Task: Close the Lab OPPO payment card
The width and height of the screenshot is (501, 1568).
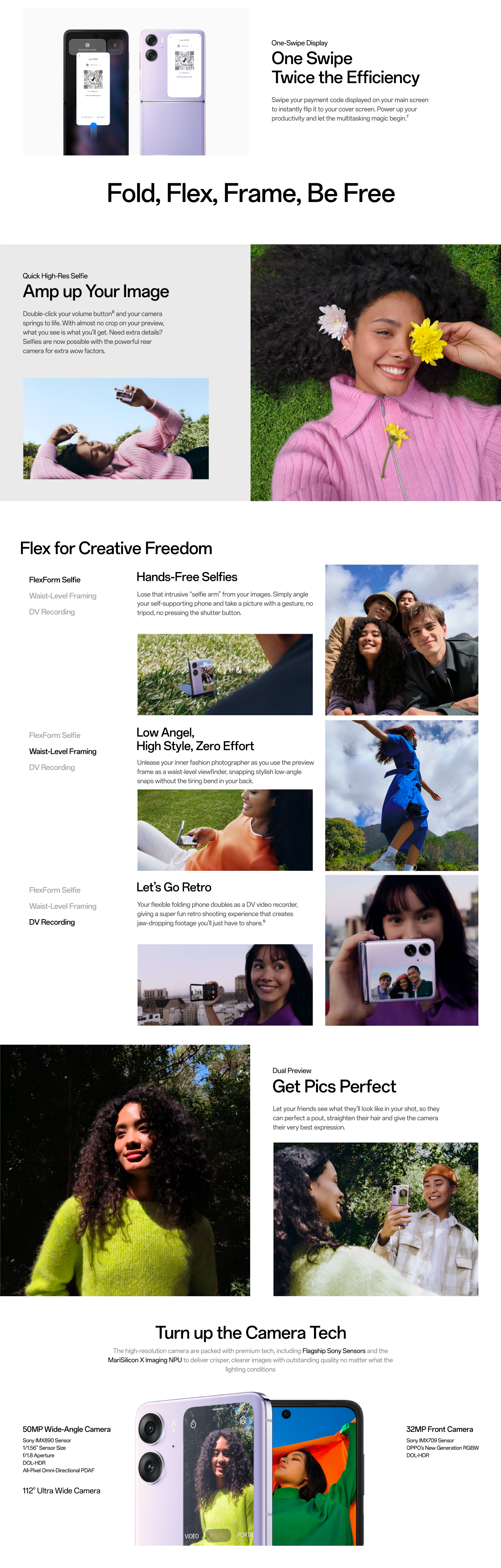Action: point(80,56)
